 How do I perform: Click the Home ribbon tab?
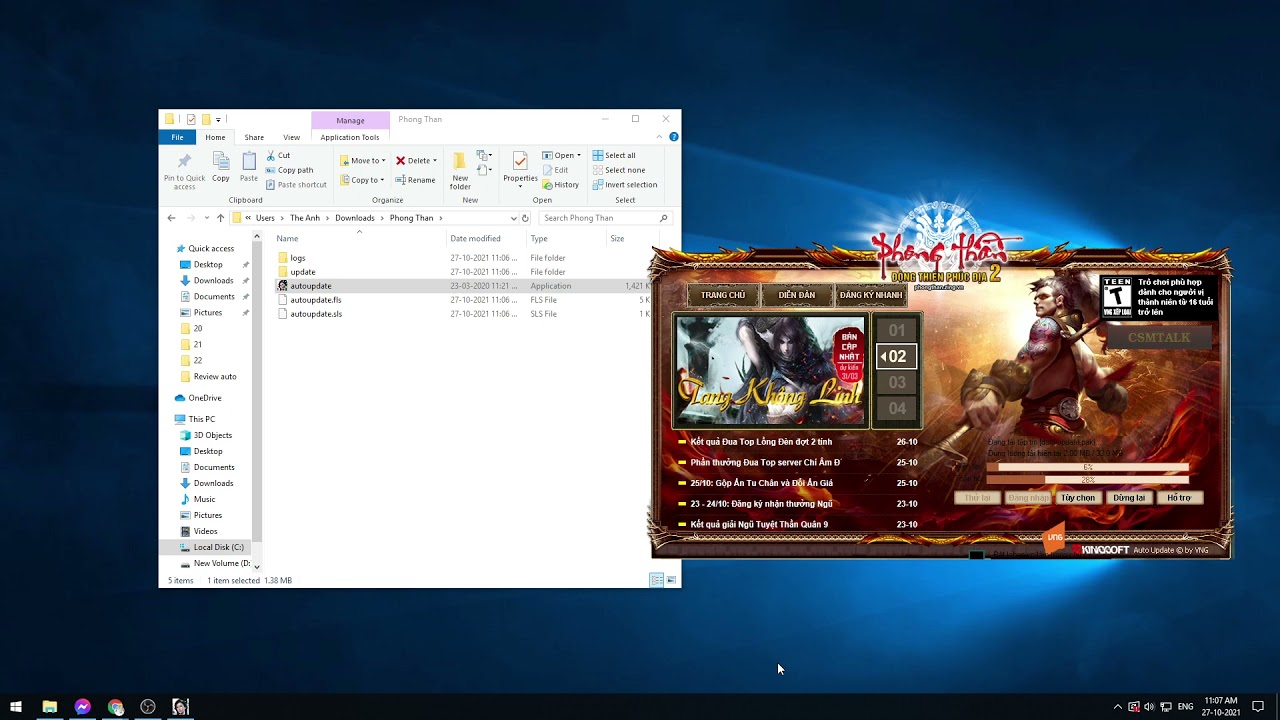click(x=215, y=137)
